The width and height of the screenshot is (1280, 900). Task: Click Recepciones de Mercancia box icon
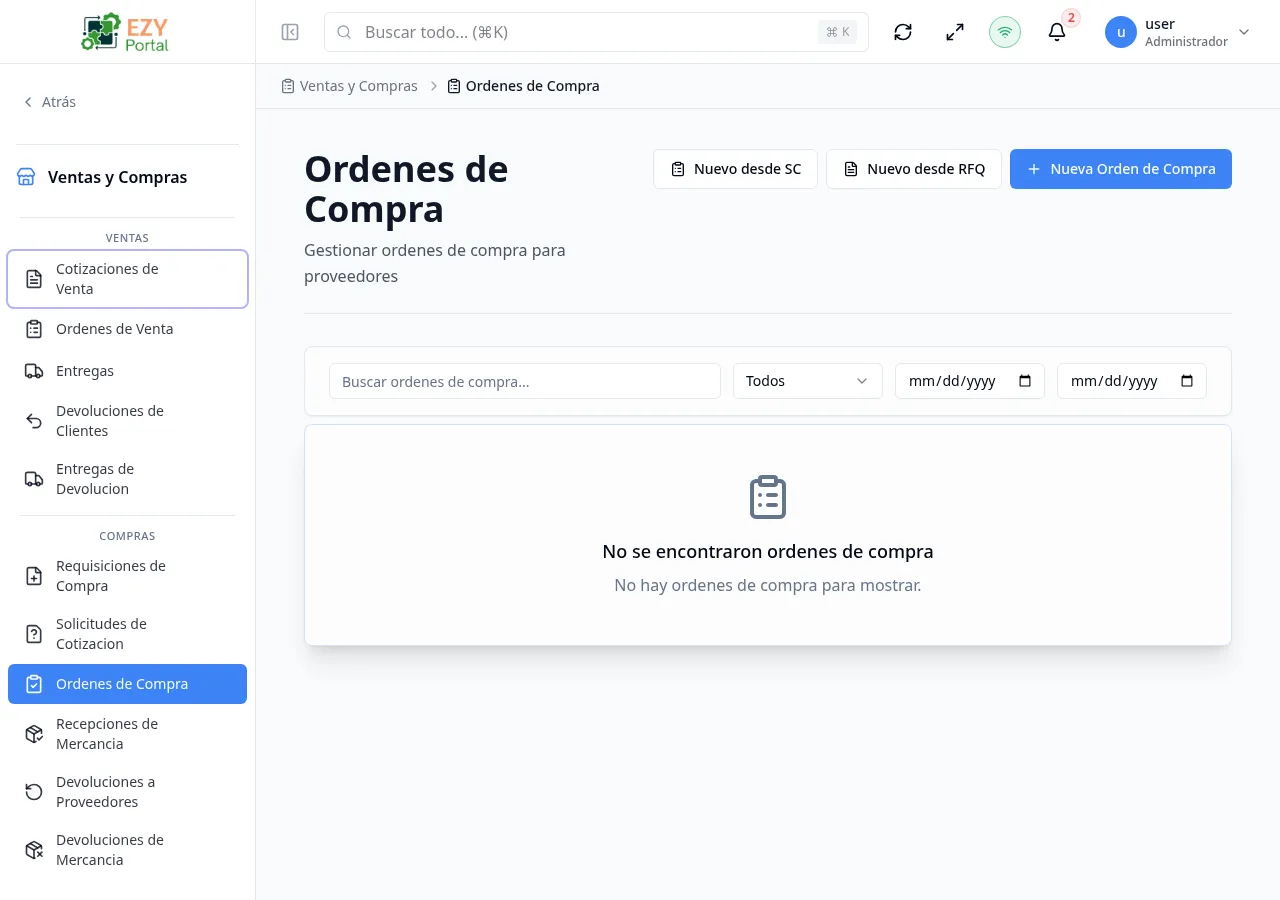[34, 734]
